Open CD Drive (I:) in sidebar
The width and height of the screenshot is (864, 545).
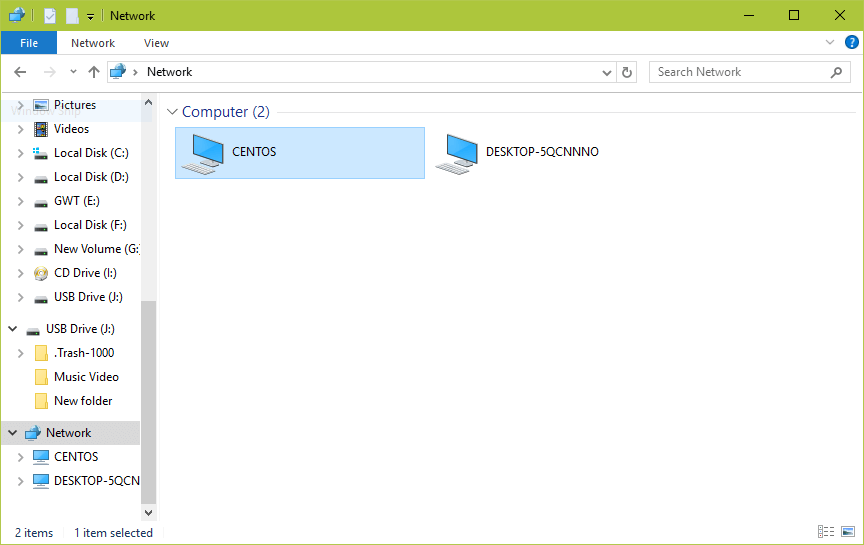coord(85,273)
